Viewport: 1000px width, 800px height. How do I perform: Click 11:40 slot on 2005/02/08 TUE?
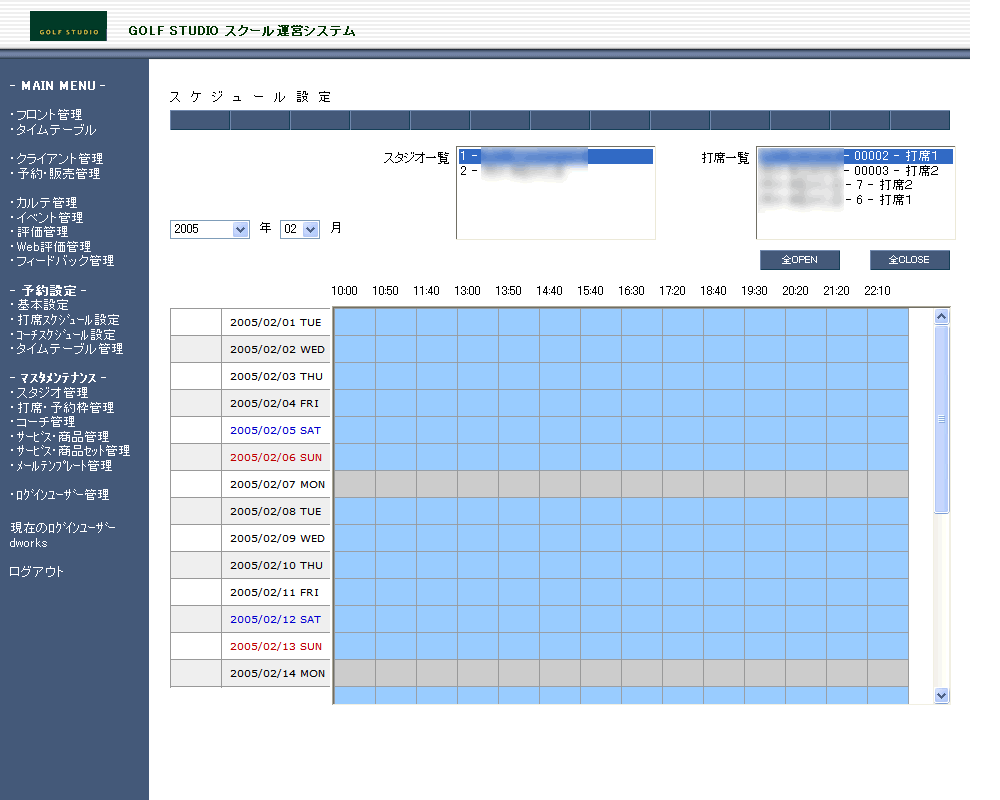point(437,511)
